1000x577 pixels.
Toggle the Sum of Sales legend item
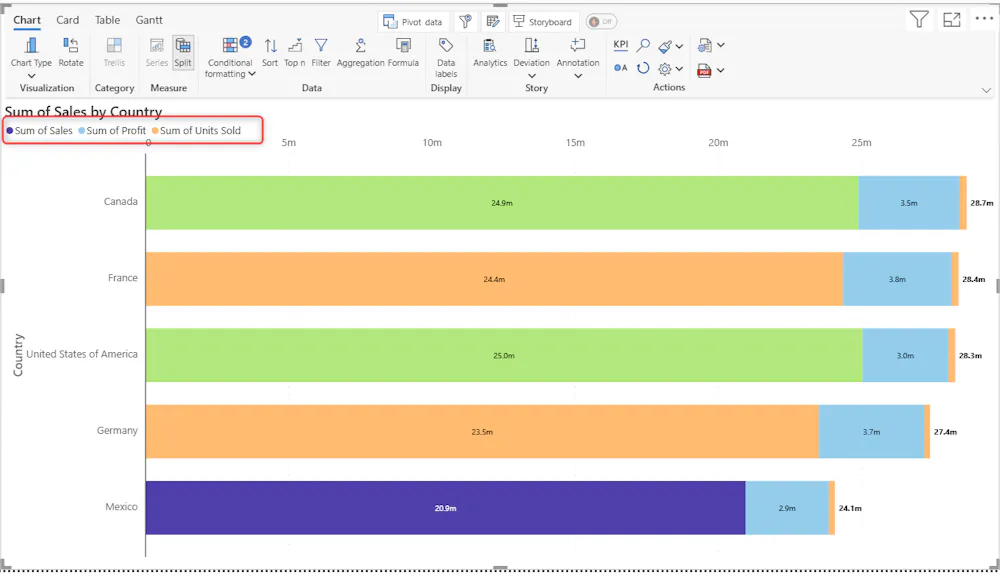tap(40, 131)
